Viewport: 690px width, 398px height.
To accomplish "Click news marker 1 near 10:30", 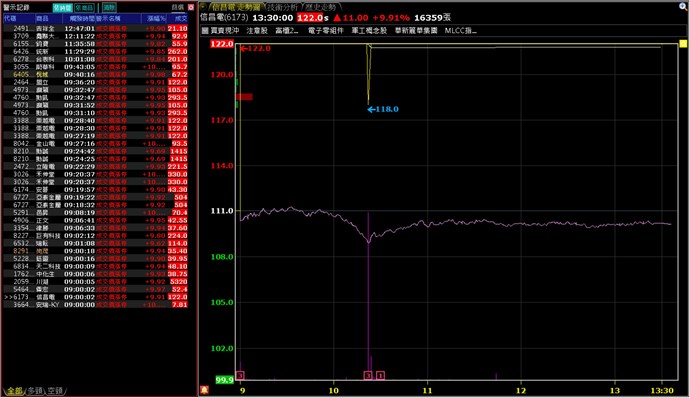I will [381, 375].
